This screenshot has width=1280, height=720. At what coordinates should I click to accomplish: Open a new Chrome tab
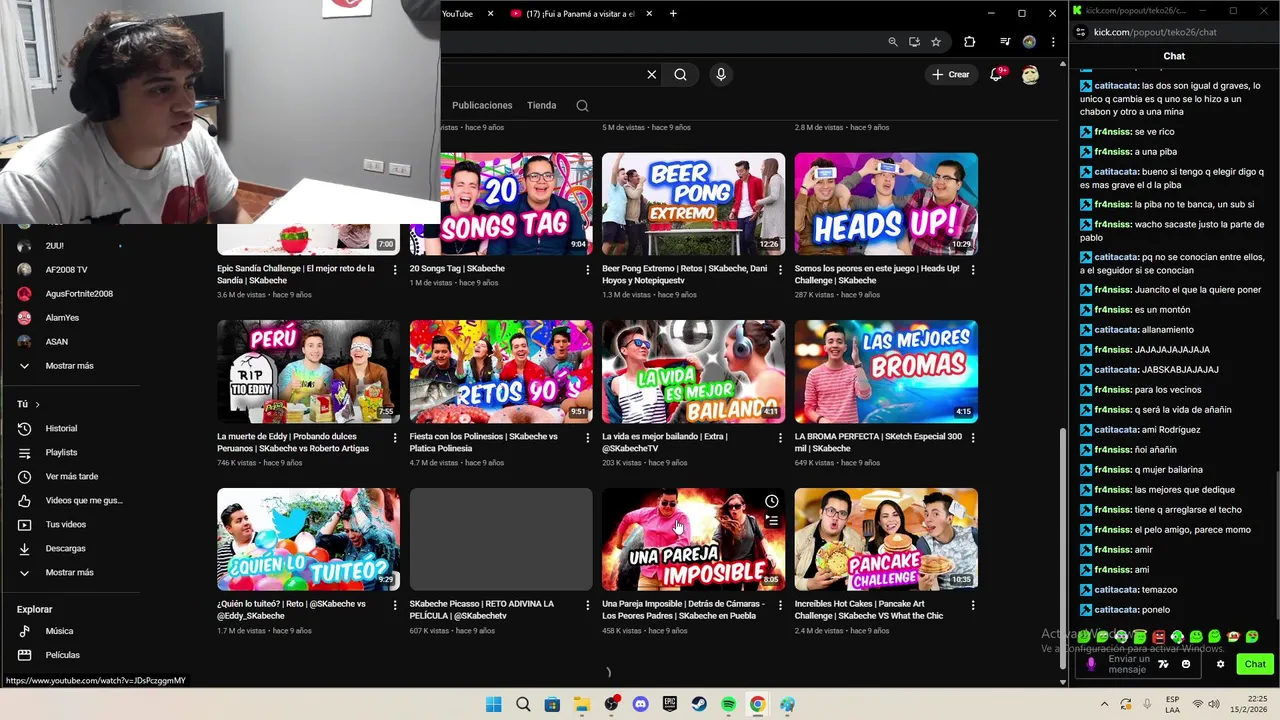(673, 14)
